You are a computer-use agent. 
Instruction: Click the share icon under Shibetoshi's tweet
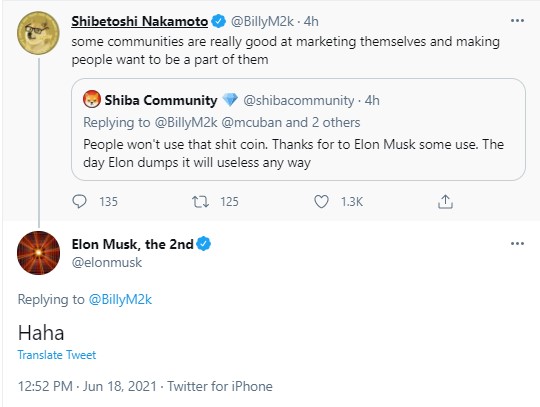click(x=445, y=202)
